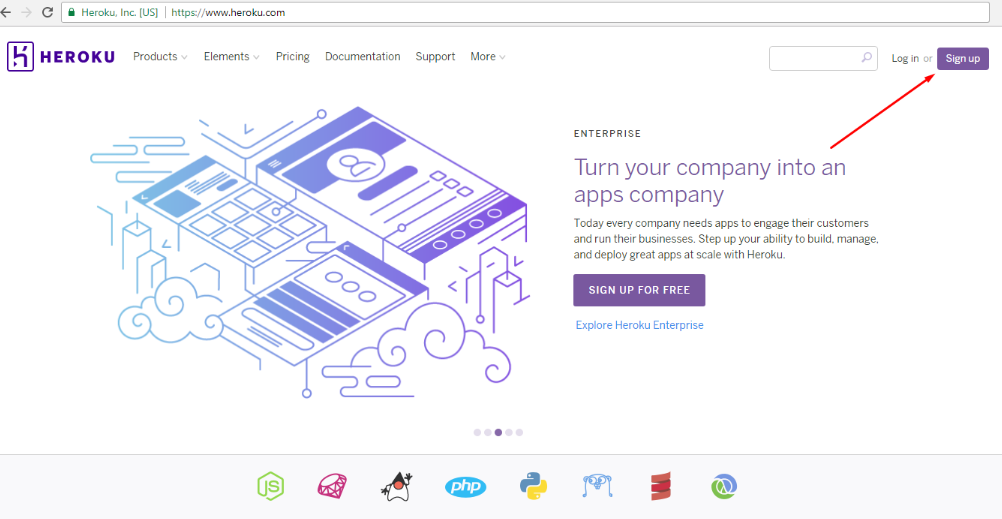Click the green padlock security icon
The width and height of the screenshot is (1002, 519).
pyautogui.click(x=72, y=12)
